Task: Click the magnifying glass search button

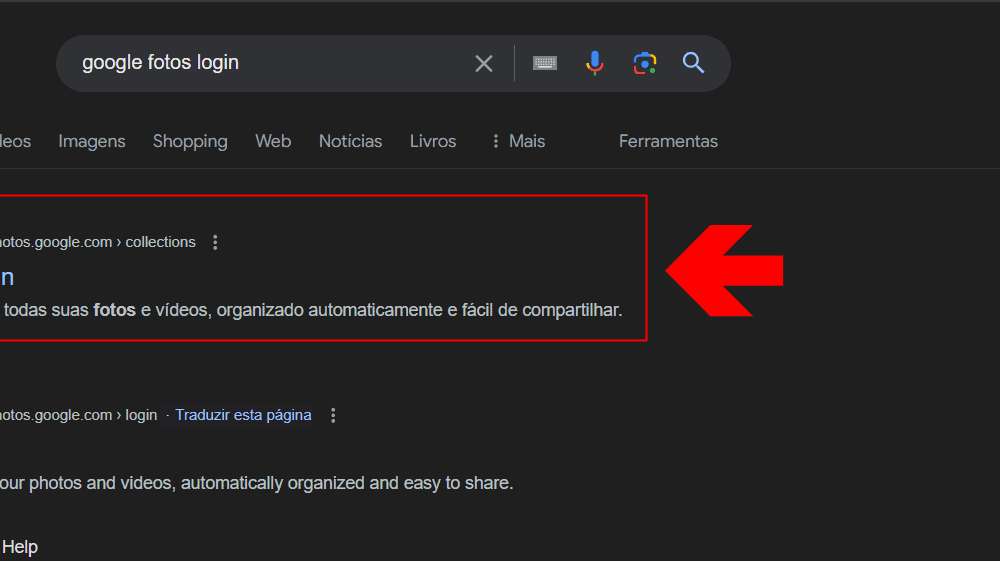Action: 694,64
